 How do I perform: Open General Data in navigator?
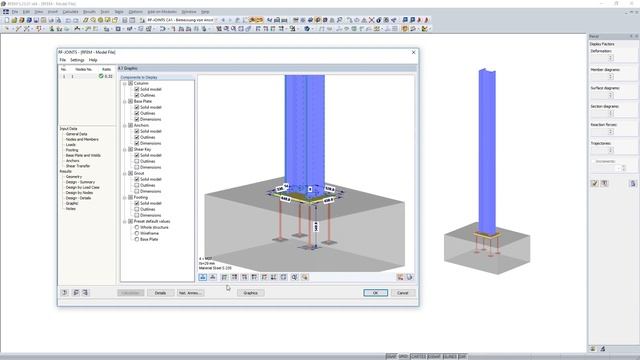76,134
